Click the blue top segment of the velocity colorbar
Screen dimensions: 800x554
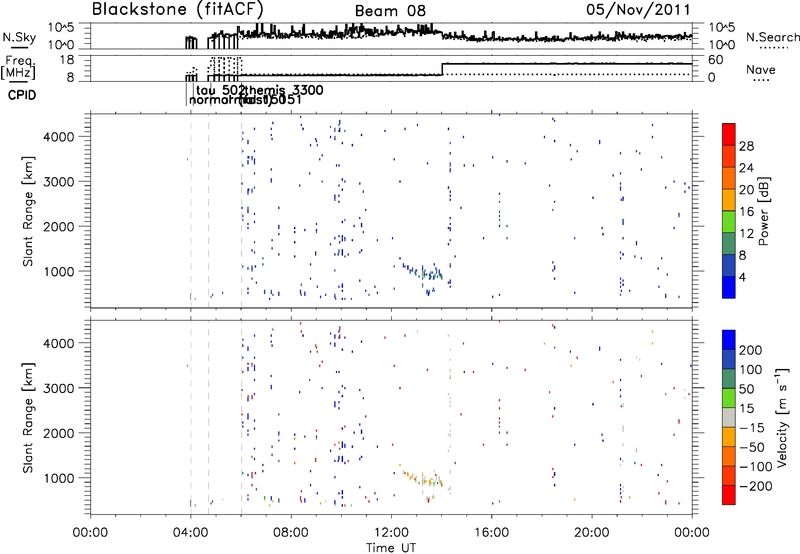pos(729,340)
